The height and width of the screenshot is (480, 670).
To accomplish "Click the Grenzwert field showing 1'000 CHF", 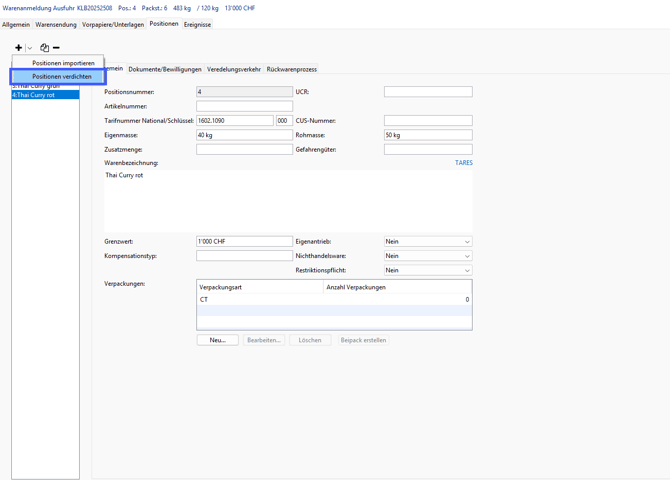I will pyautogui.click(x=244, y=241).
